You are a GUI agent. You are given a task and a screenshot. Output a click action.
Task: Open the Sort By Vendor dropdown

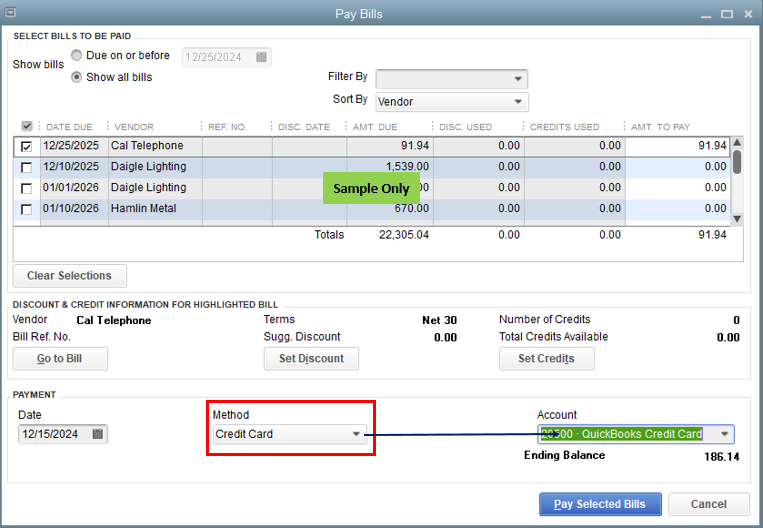(452, 102)
